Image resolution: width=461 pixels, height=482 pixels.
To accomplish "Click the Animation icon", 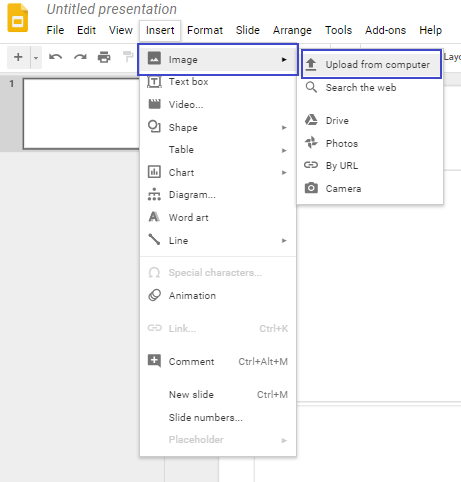I will tap(154, 295).
